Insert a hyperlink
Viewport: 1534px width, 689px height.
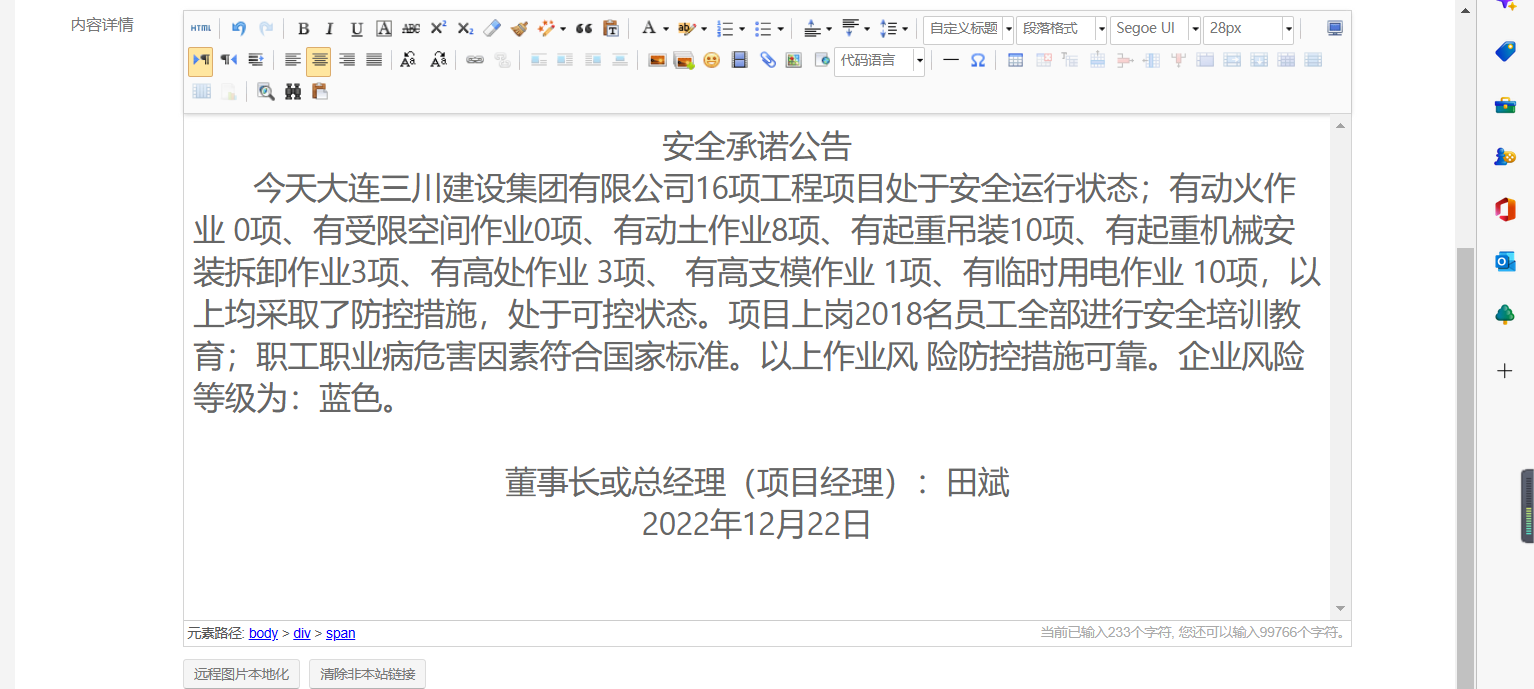pyautogui.click(x=474, y=60)
